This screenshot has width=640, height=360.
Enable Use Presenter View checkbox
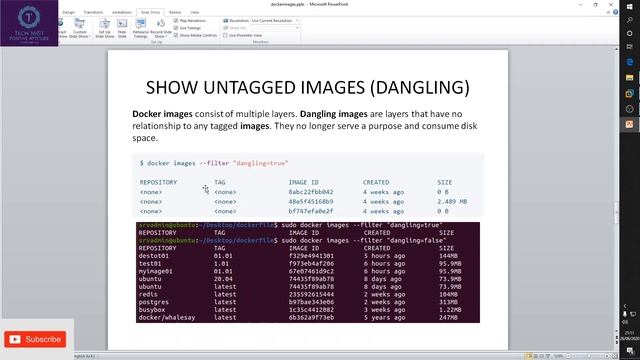[x=225, y=36]
